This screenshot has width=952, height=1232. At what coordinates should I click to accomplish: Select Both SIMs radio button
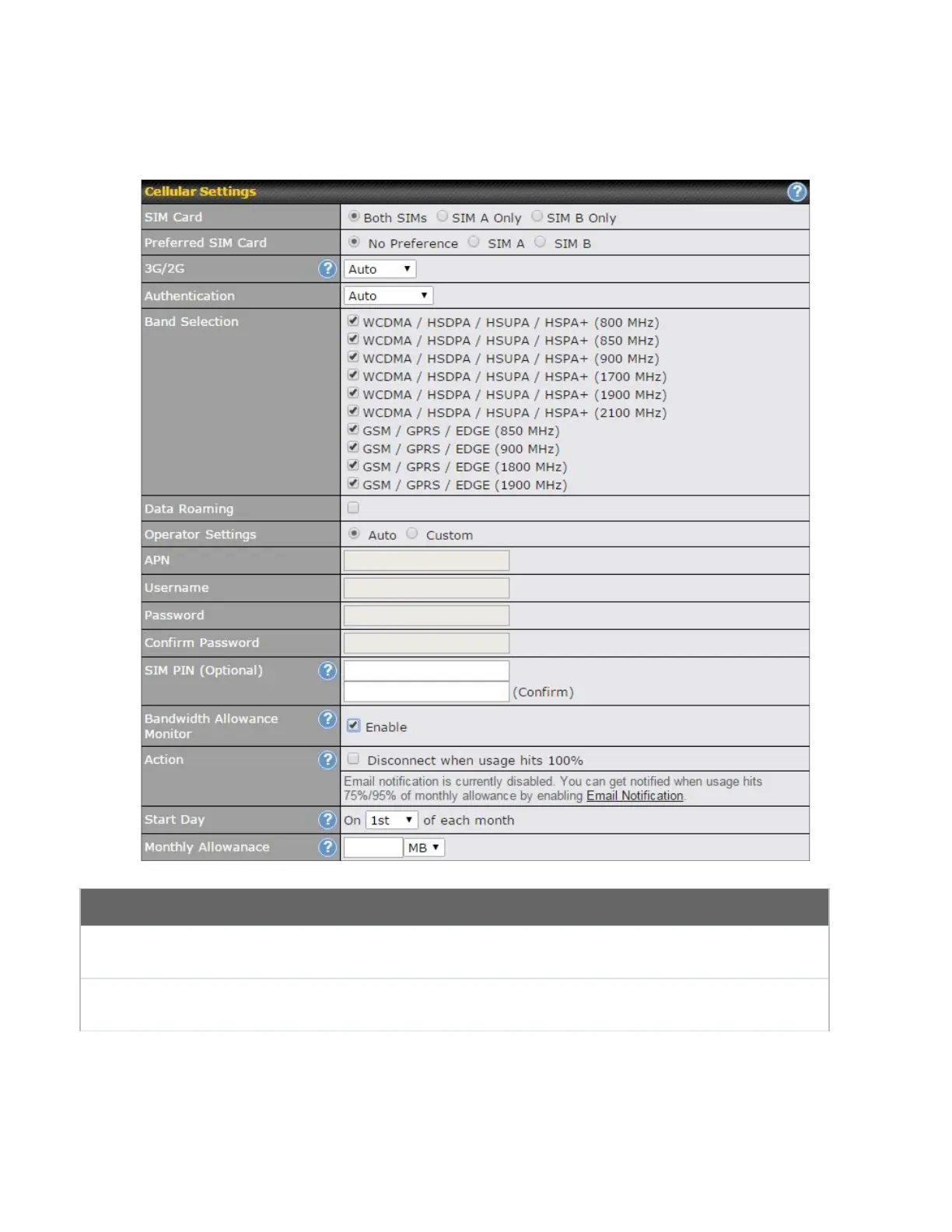(354, 216)
